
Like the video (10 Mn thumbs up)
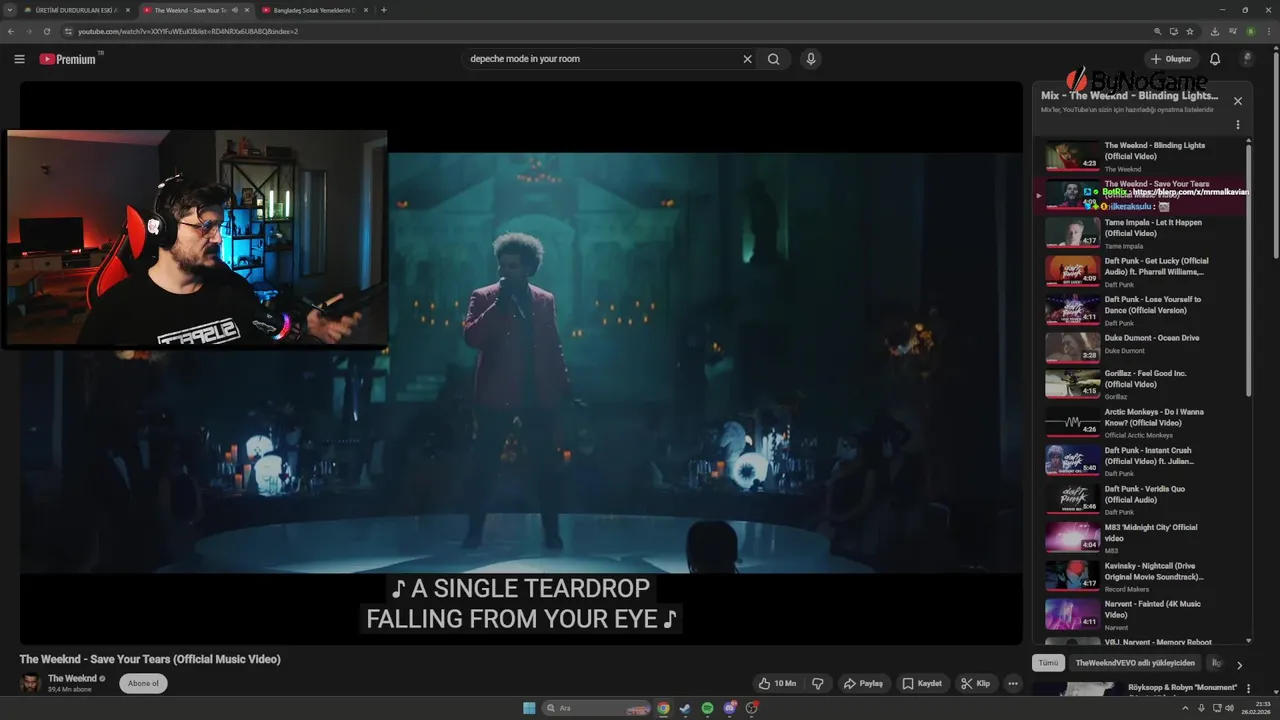tap(777, 684)
